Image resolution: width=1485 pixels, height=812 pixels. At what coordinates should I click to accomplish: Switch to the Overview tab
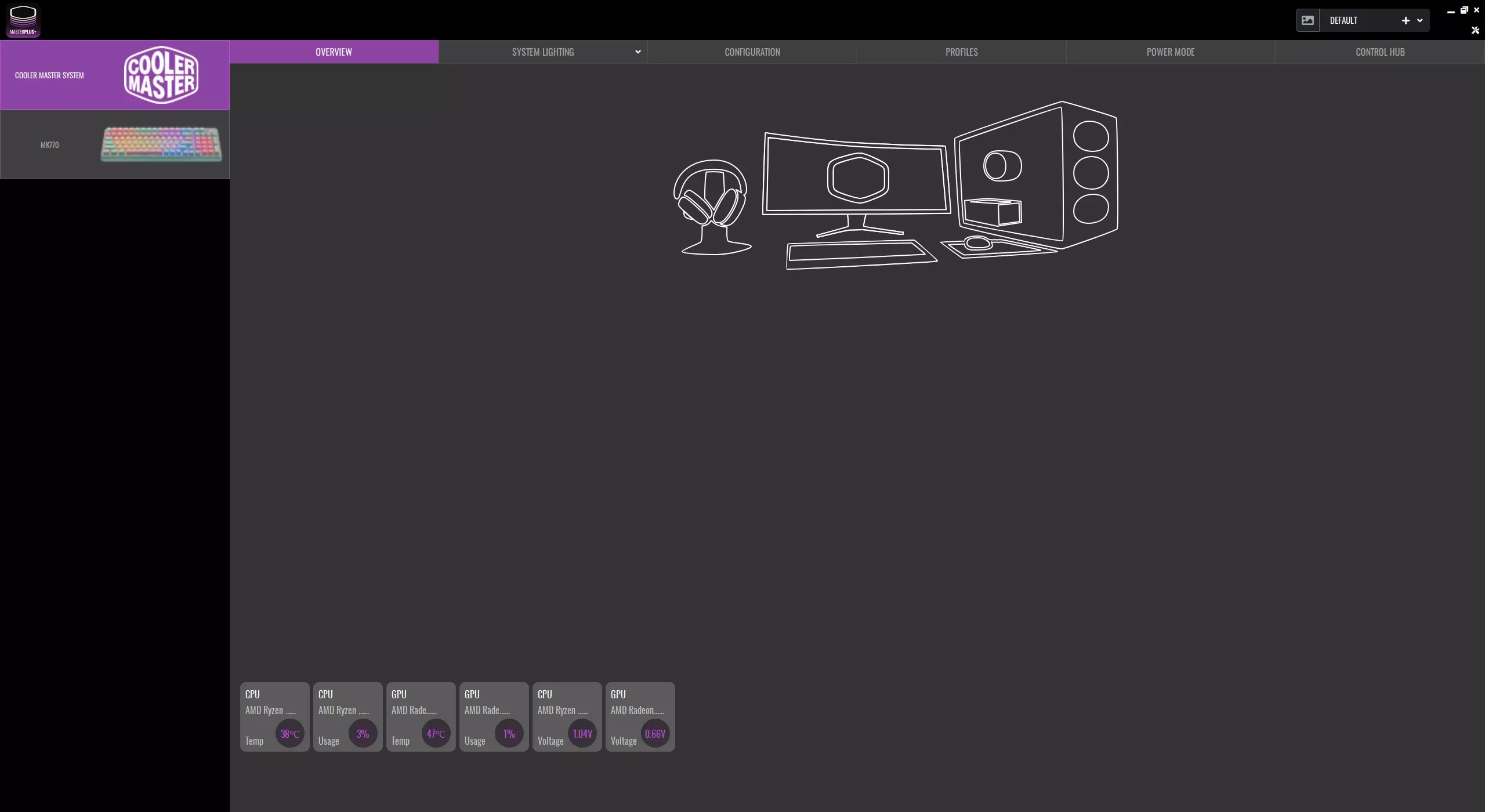point(334,52)
